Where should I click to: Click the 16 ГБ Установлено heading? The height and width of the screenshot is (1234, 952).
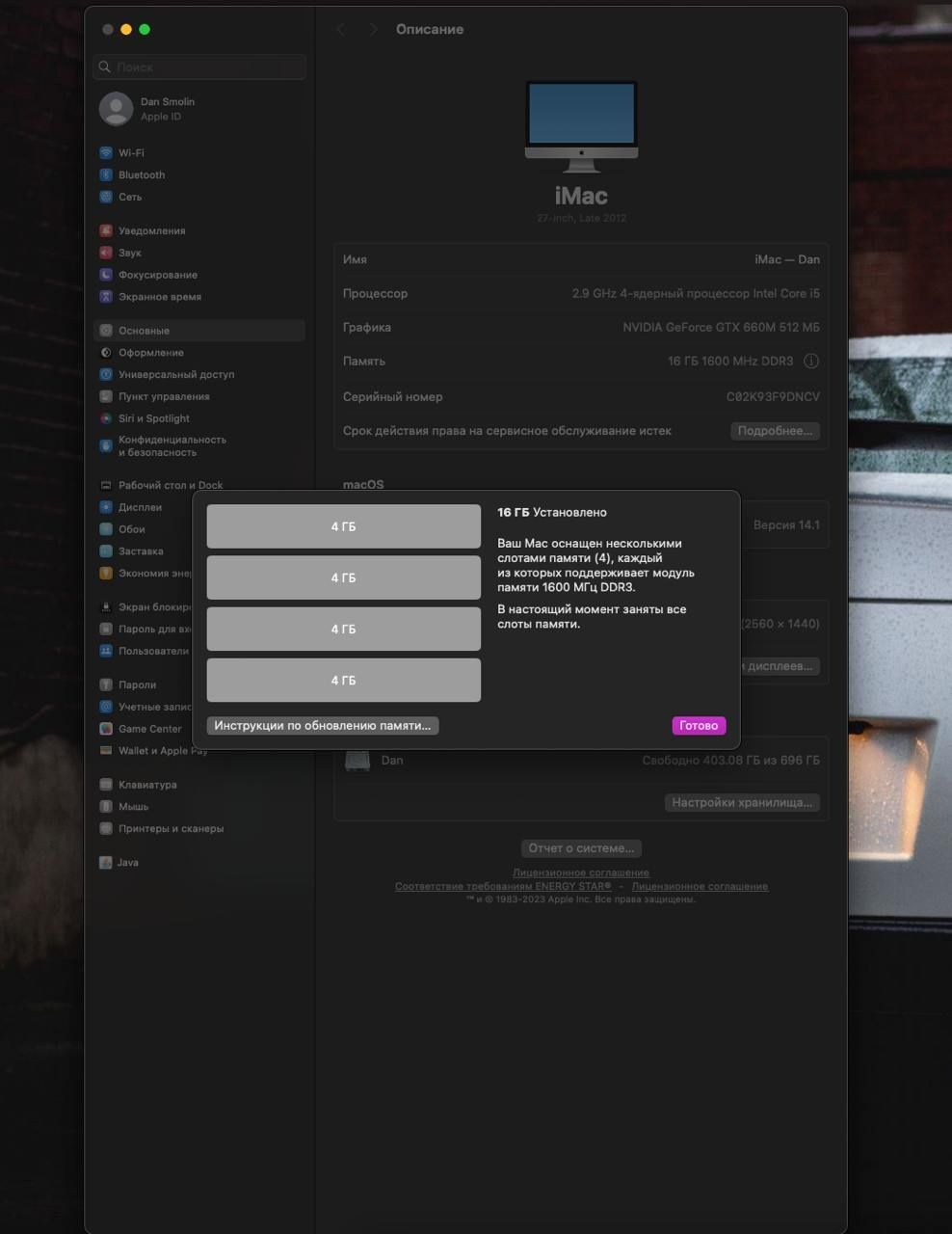552,513
